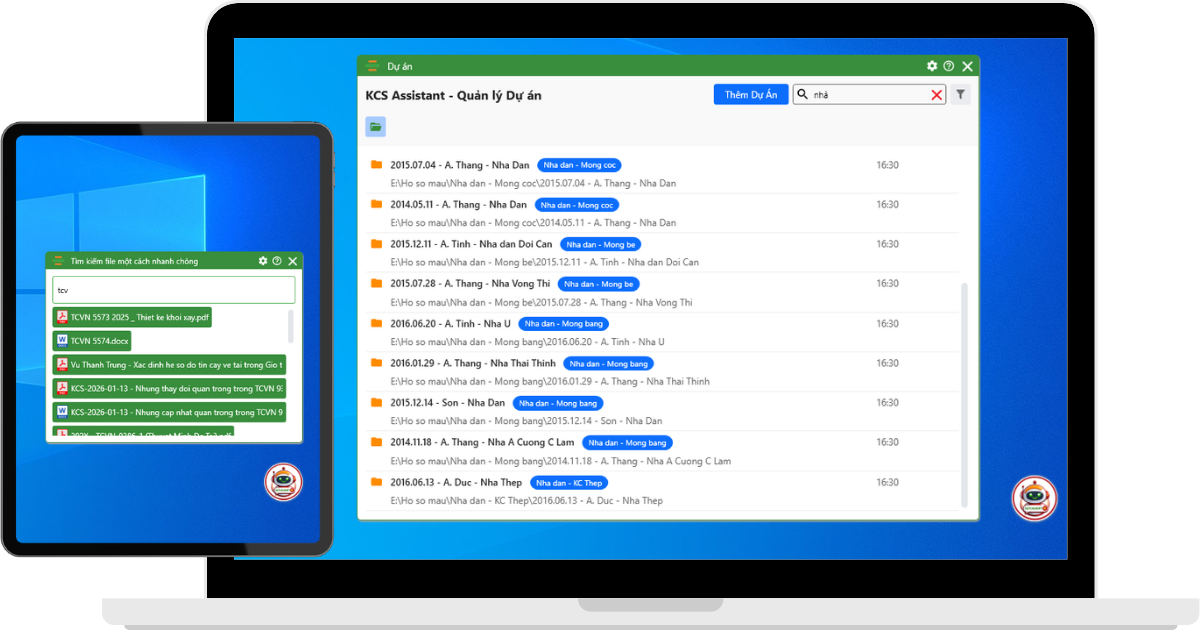Clear the project search with red X
1200x630 pixels.
coord(937,95)
